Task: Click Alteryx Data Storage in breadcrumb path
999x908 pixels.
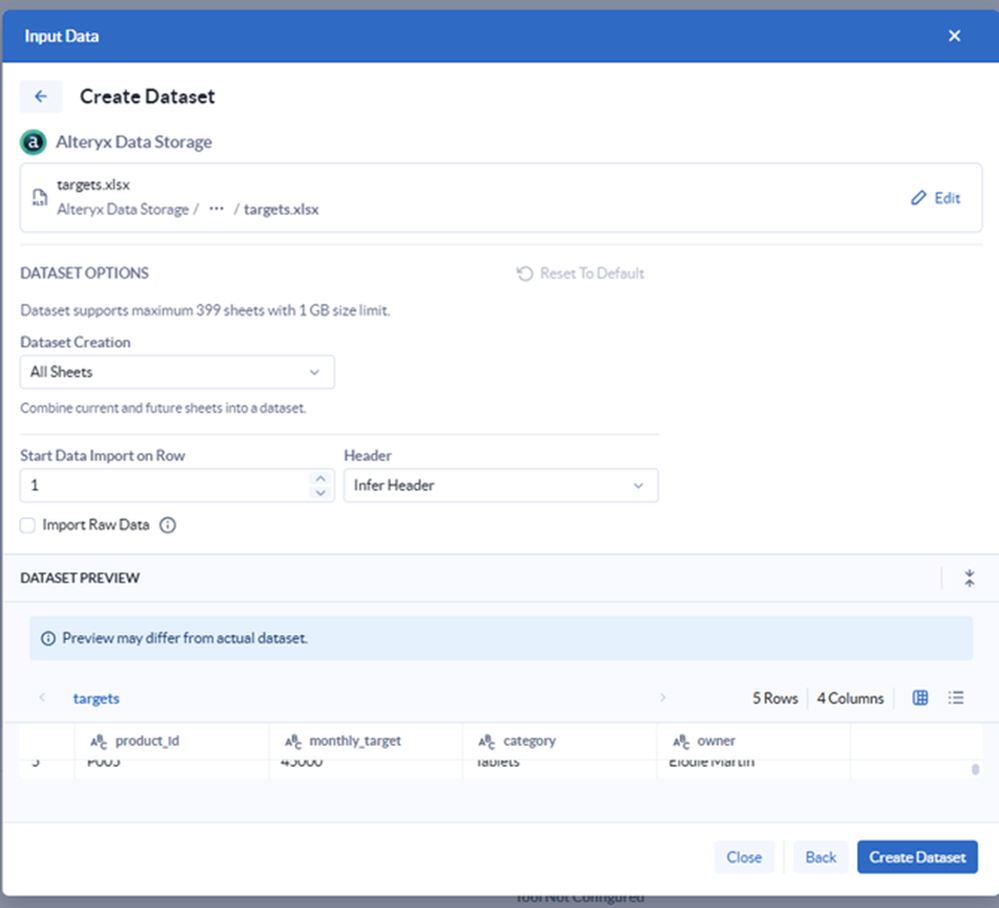Action: pos(123,210)
